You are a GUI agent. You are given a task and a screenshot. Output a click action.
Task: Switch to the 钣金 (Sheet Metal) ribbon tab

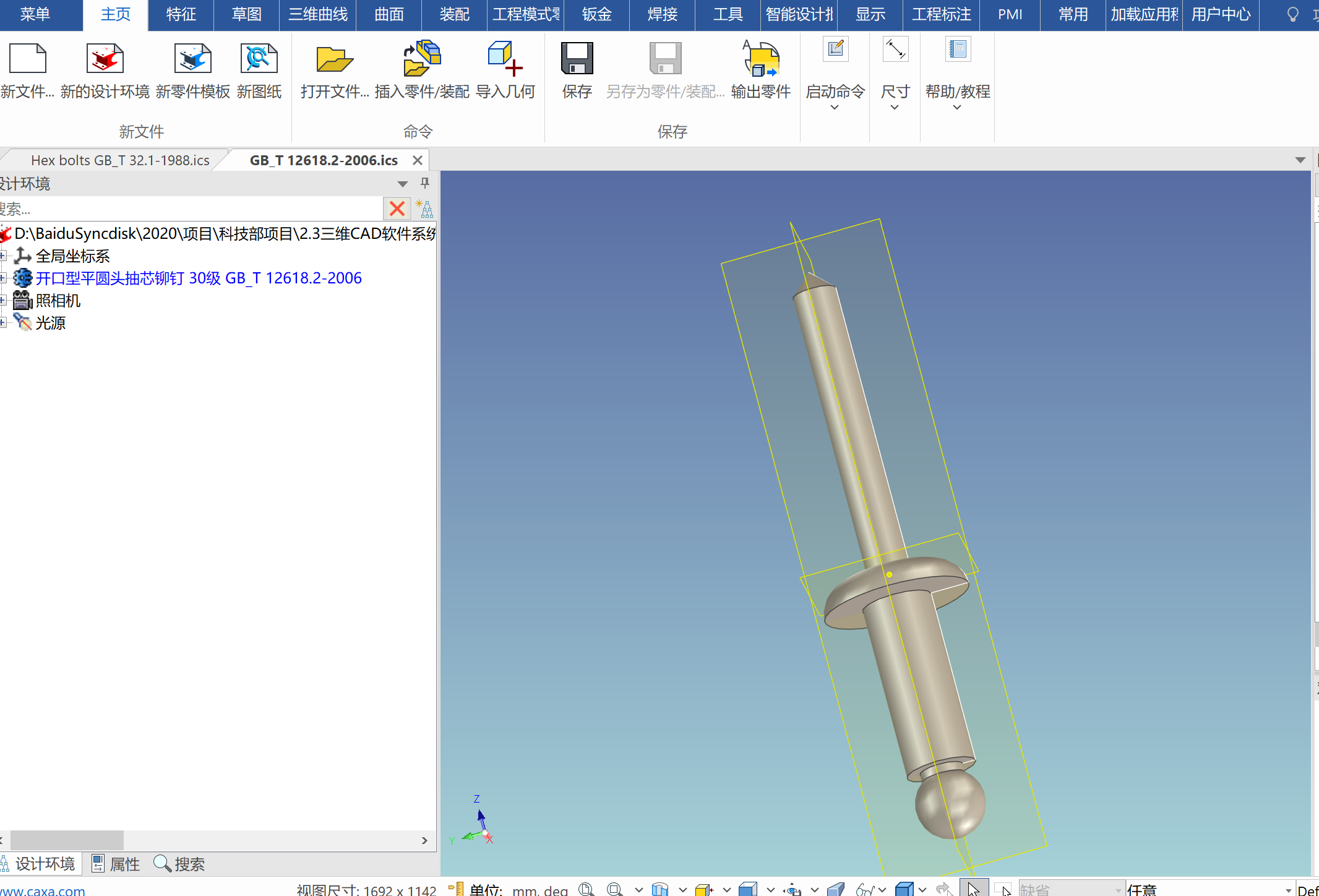coord(597,14)
